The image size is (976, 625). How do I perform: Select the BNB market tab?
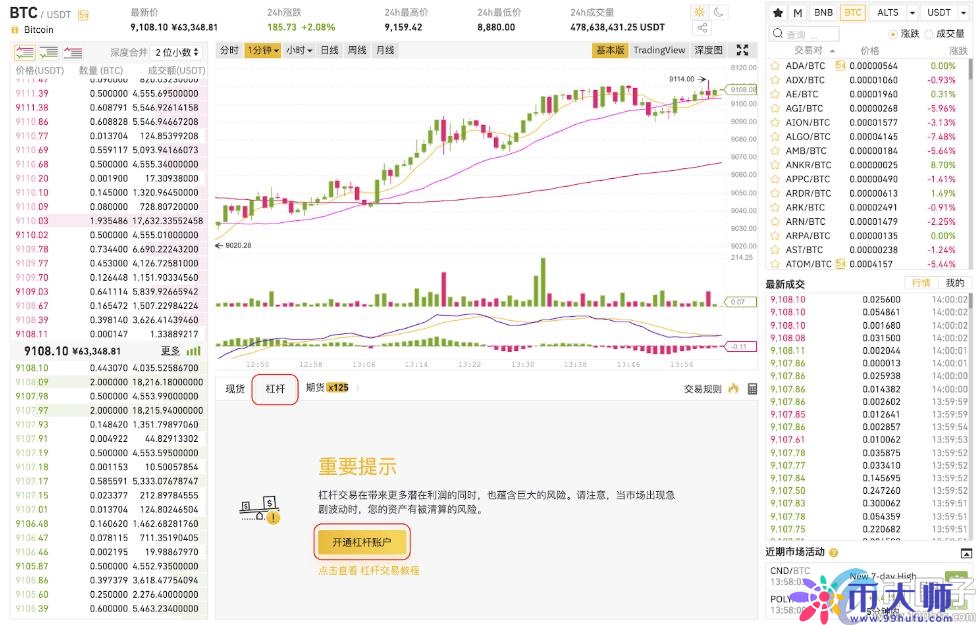pyautogui.click(x=823, y=12)
